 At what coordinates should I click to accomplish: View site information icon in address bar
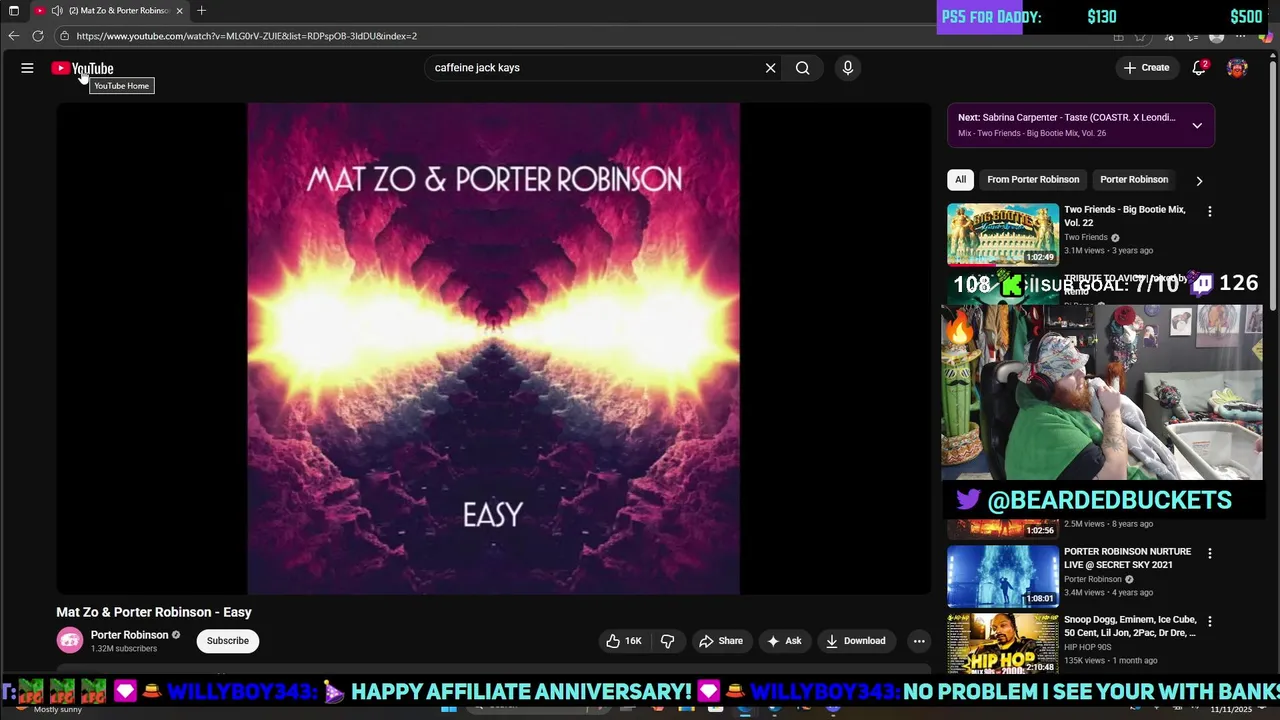coord(64,36)
